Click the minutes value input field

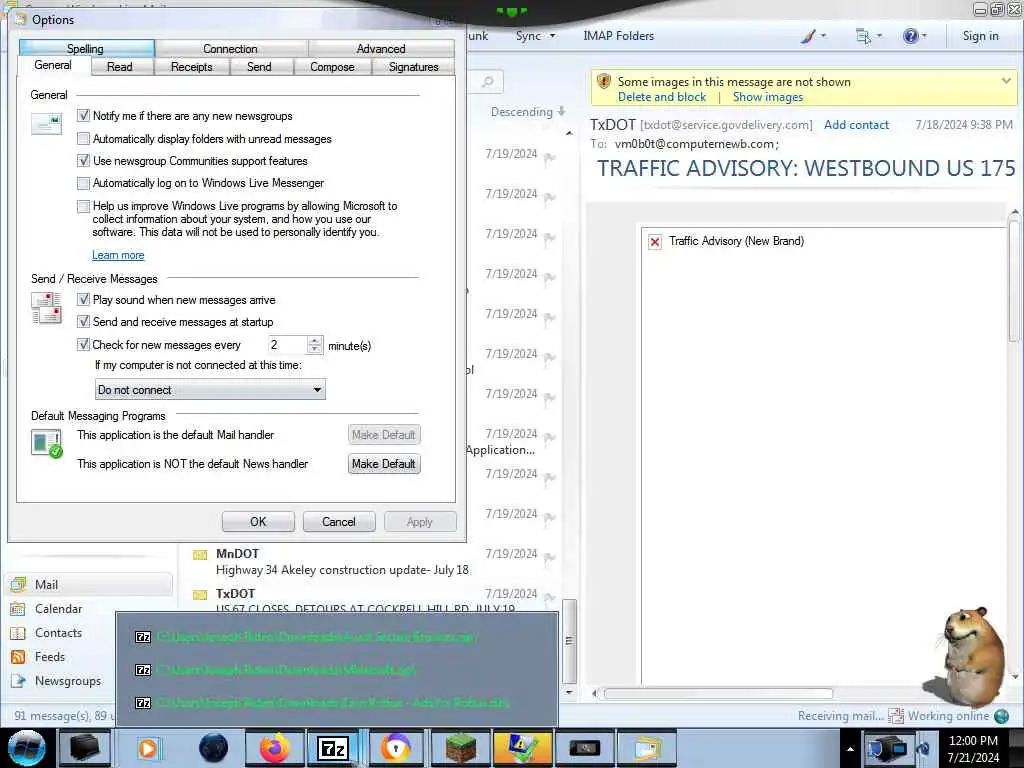tap(287, 345)
